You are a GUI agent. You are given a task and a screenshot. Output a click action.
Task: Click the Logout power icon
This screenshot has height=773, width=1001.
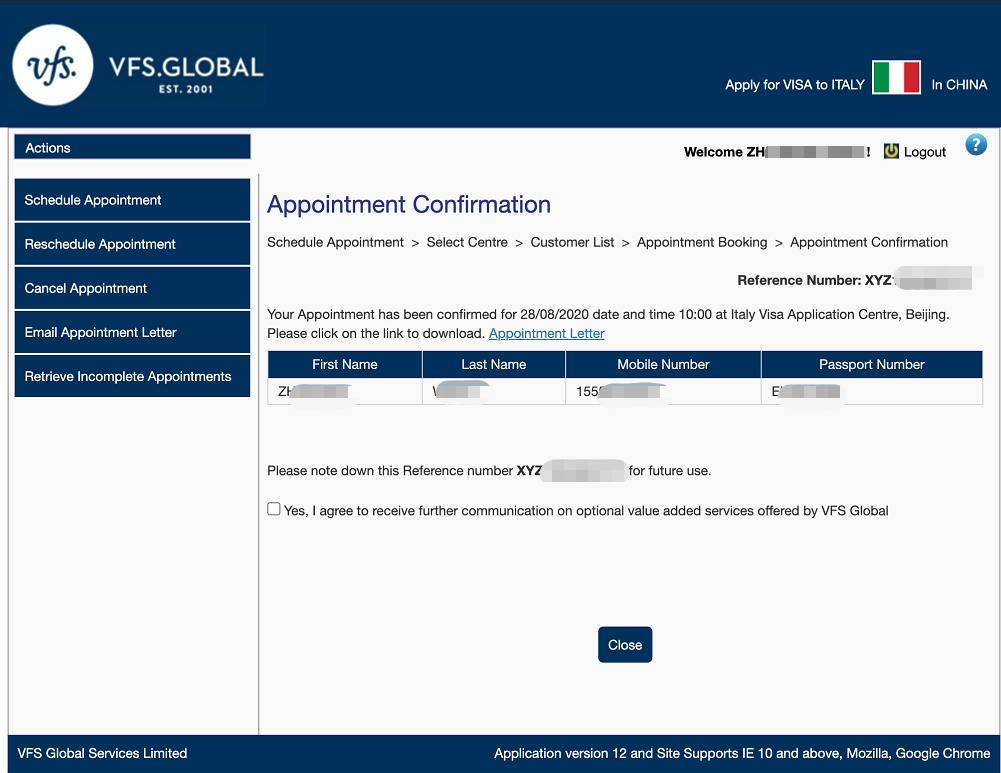click(x=891, y=151)
